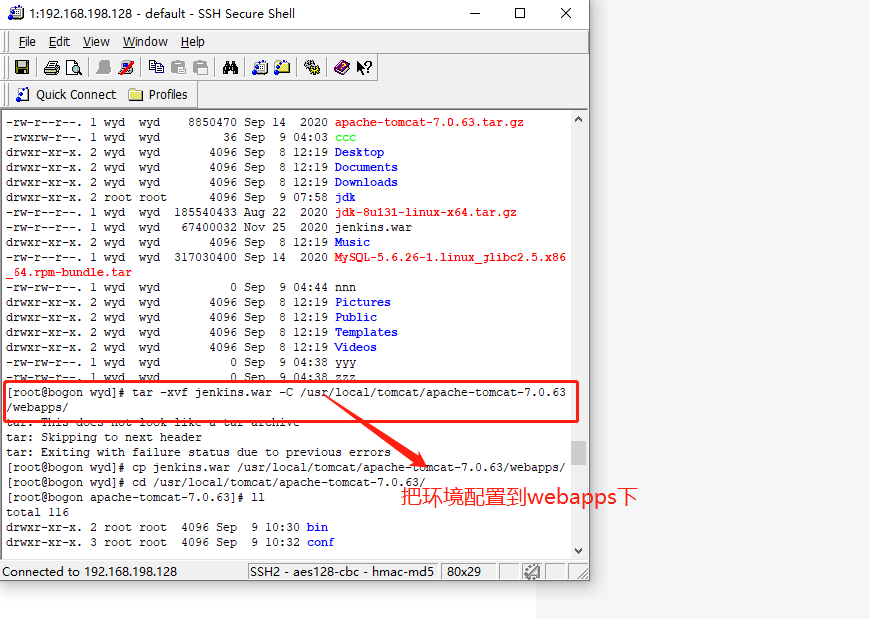Open the Window menu
The height and width of the screenshot is (619, 870).
point(145,42)
